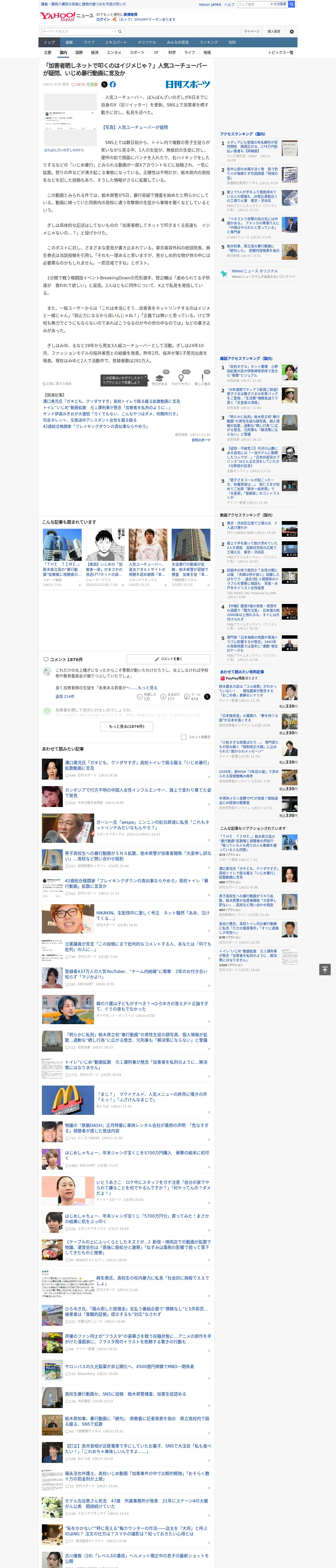Click article photo thumbnail of ぱんばんざい post
Viewport: 336px width, 1568px height.
tap(70, 120)
